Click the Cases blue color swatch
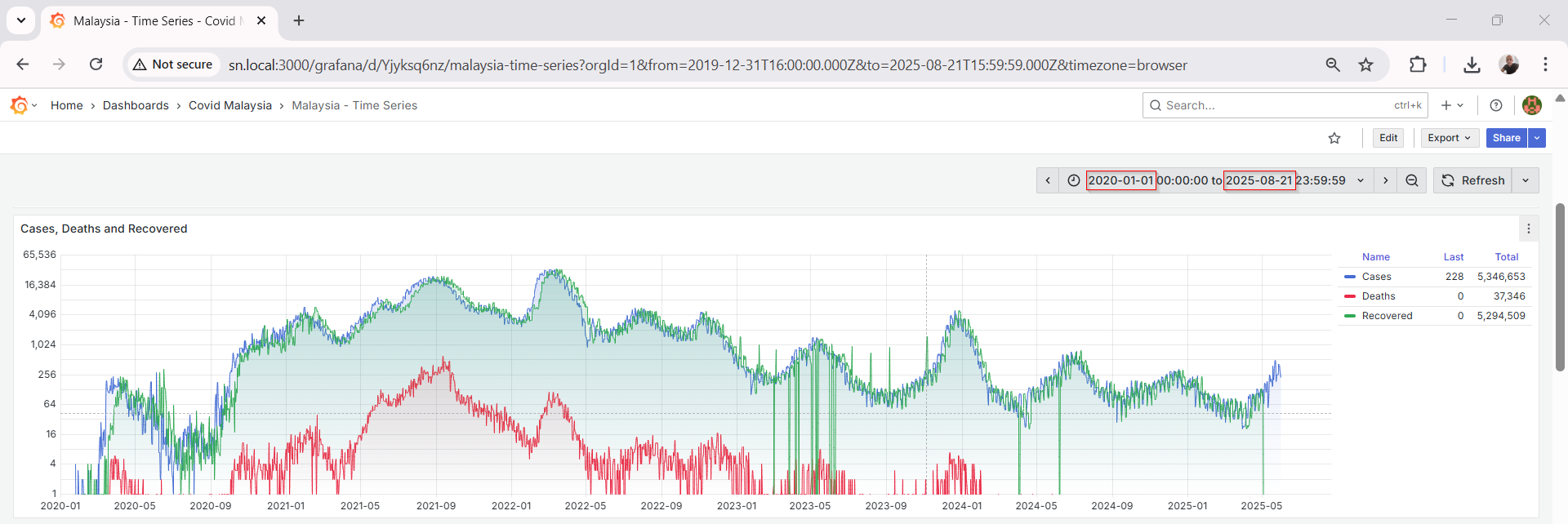 (1350, 277)
